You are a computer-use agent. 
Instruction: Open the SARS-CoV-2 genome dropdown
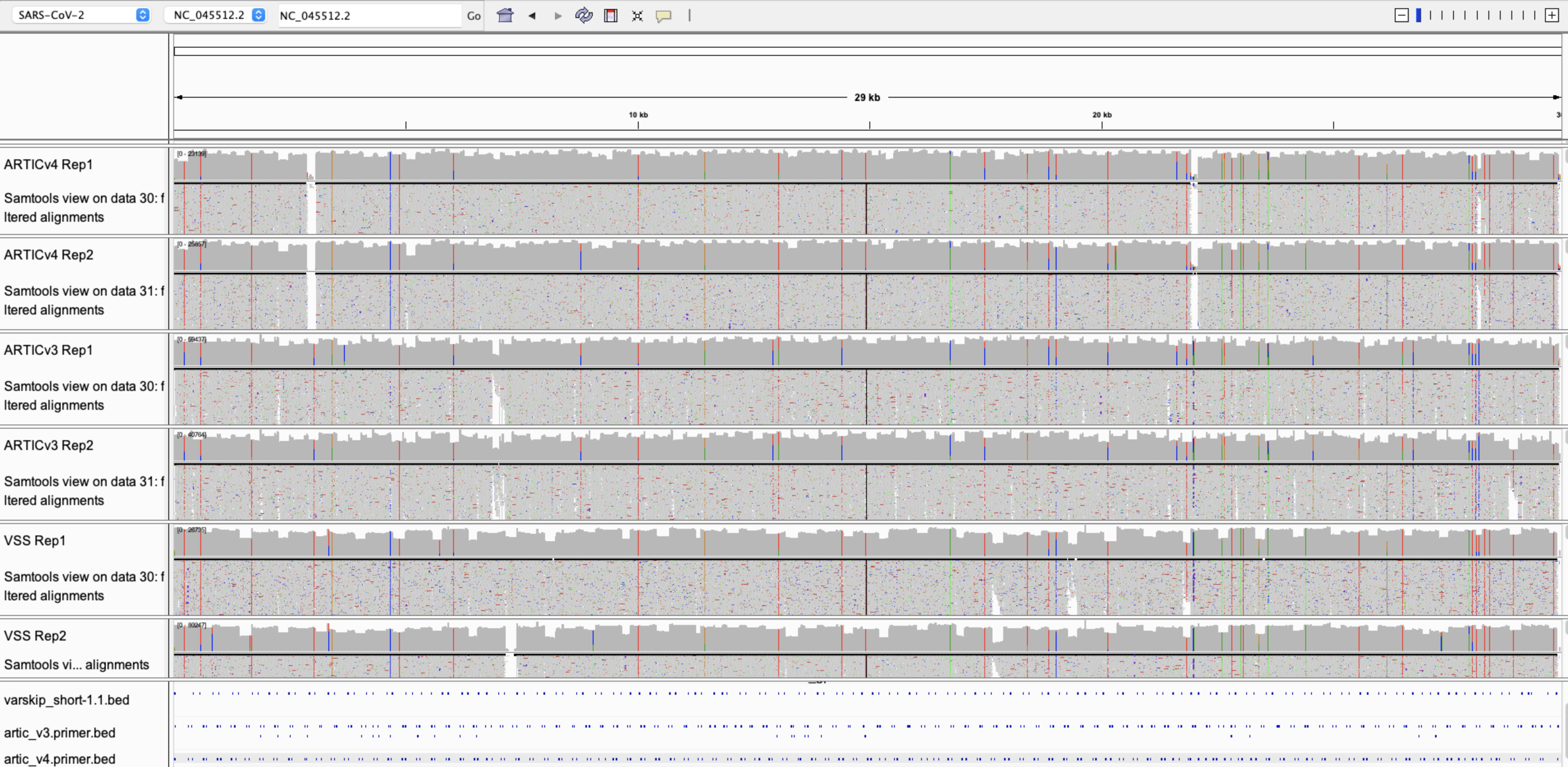click(83, 15)
